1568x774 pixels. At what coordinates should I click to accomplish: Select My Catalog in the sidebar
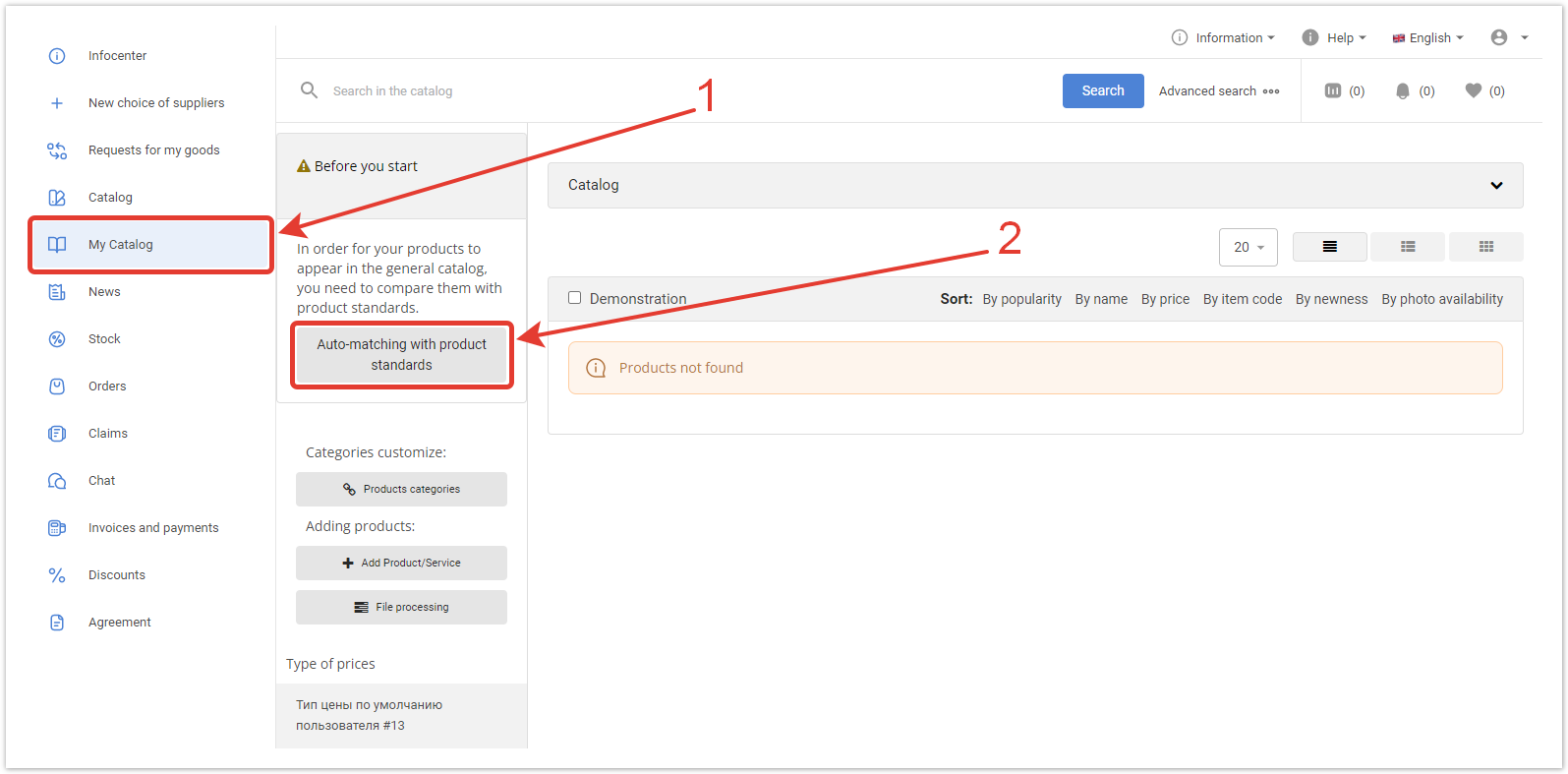[x=151, y=245]
